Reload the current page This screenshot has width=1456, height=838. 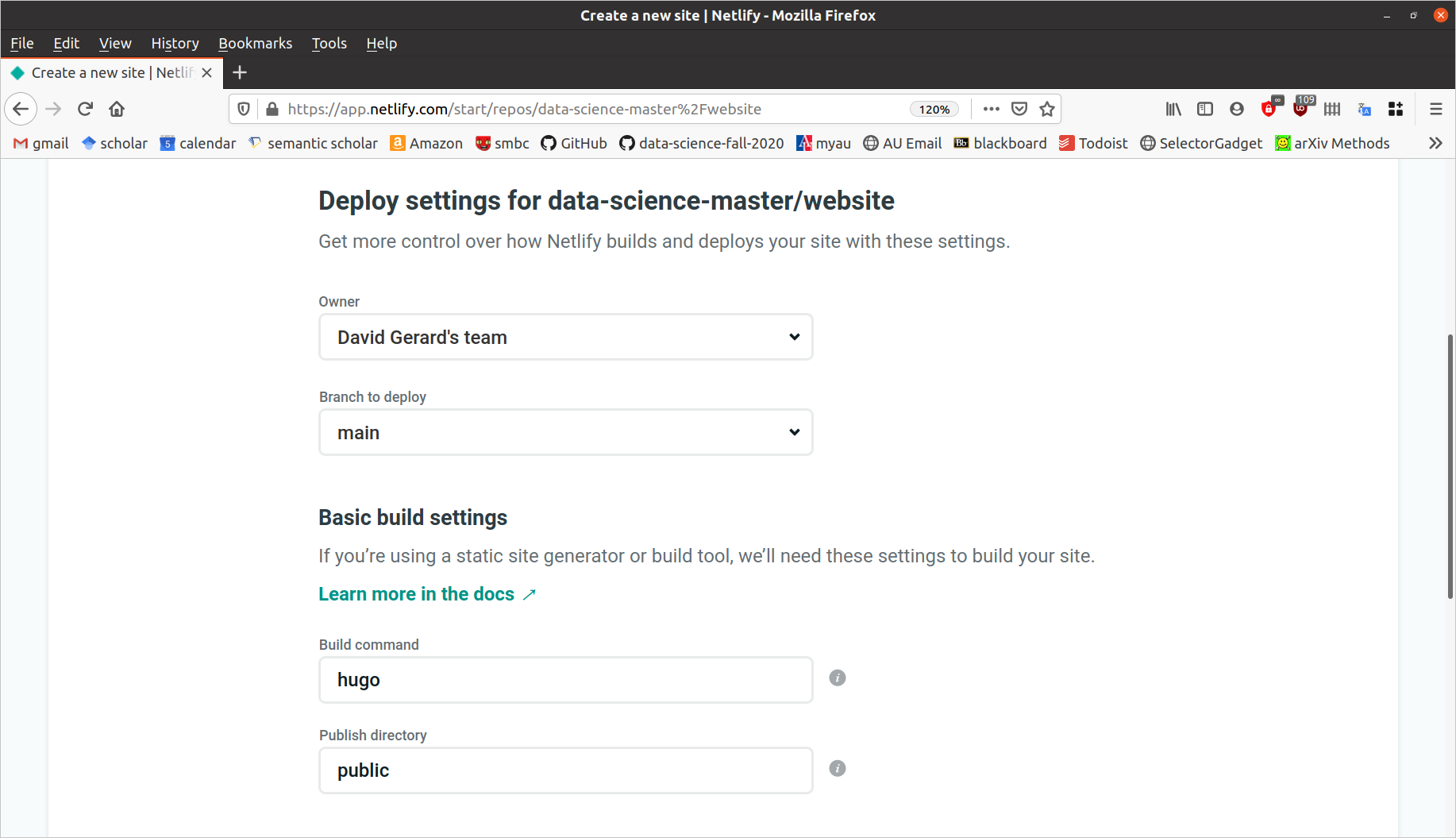click(85, 109)
